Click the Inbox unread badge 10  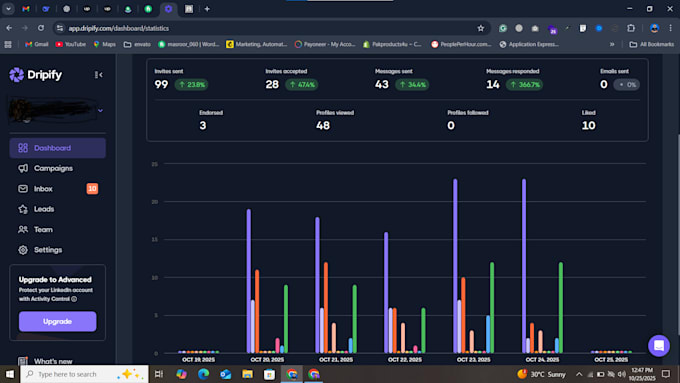tap(92, 189)
